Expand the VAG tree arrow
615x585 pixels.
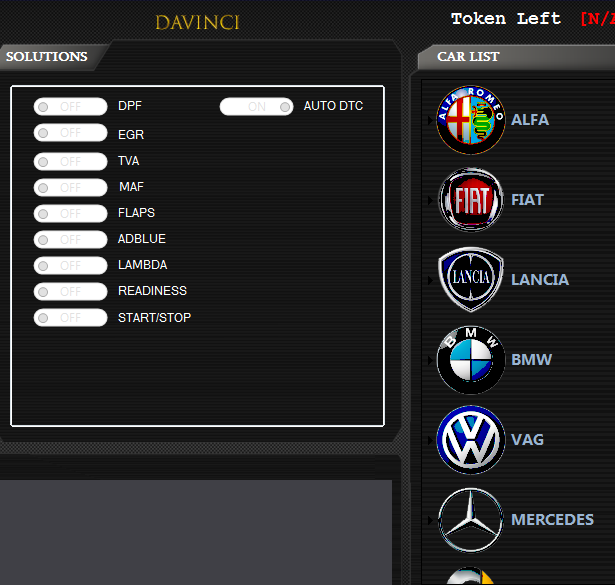click(430, 440)
